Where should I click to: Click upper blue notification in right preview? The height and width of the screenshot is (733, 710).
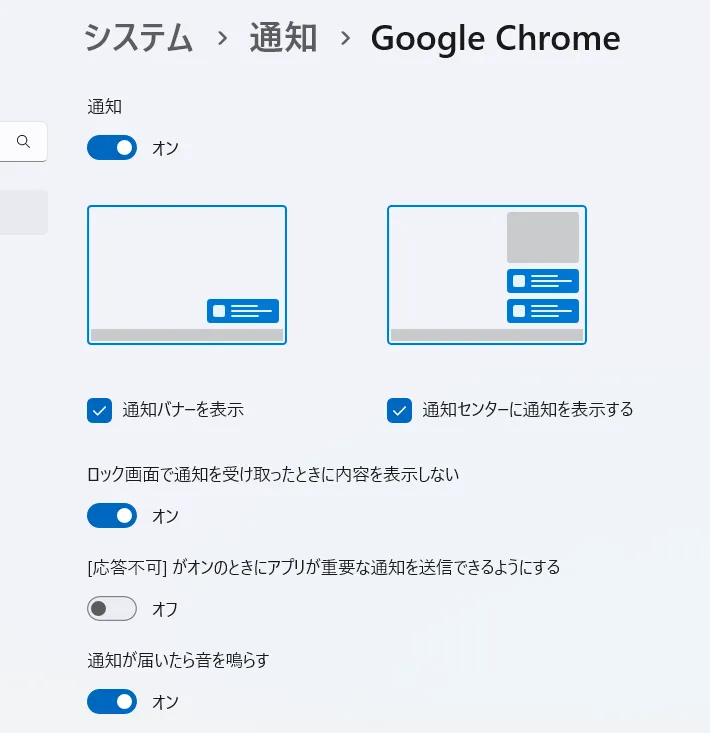(x=543, y=281)
